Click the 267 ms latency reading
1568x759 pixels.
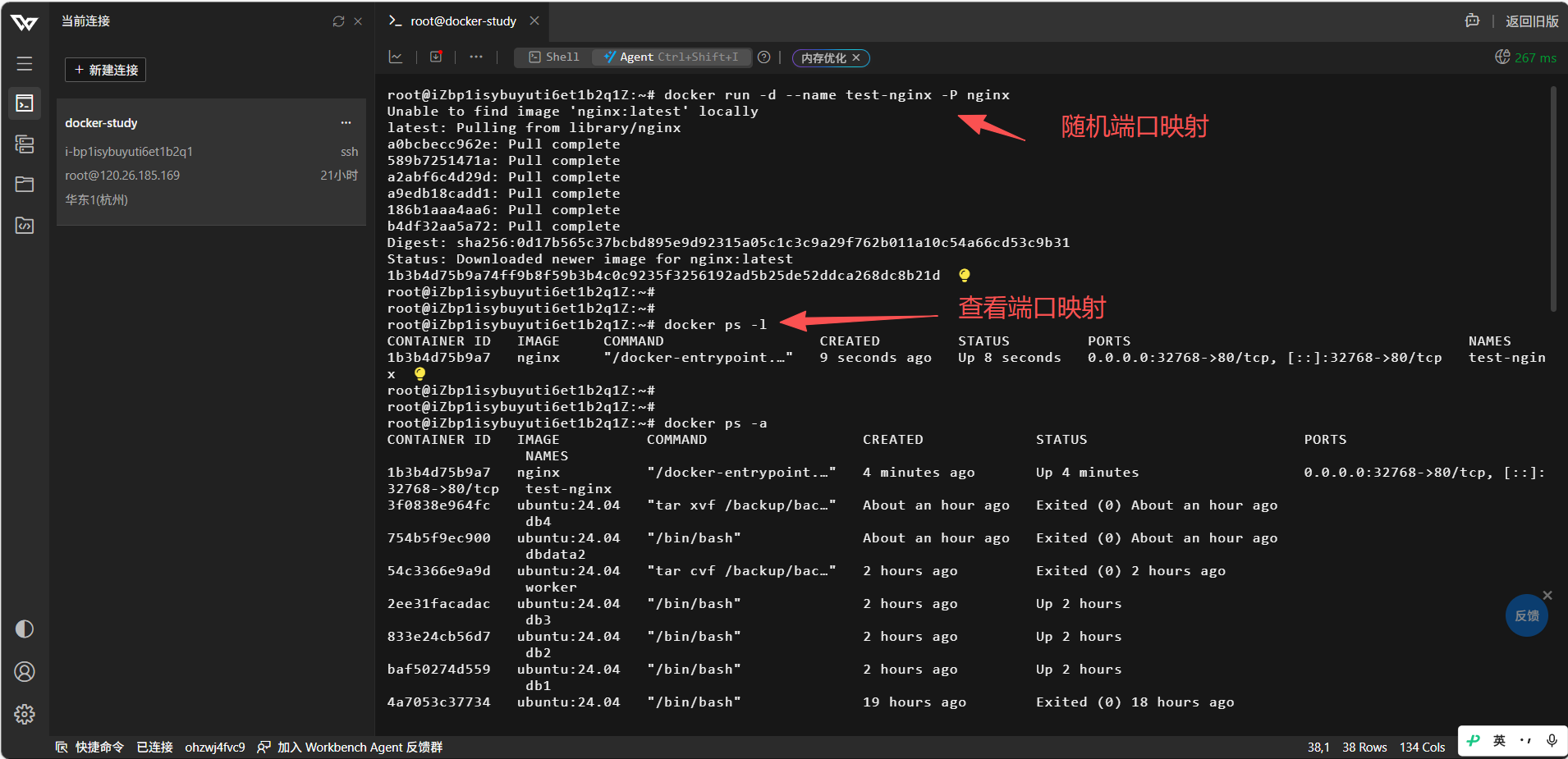1535,58
